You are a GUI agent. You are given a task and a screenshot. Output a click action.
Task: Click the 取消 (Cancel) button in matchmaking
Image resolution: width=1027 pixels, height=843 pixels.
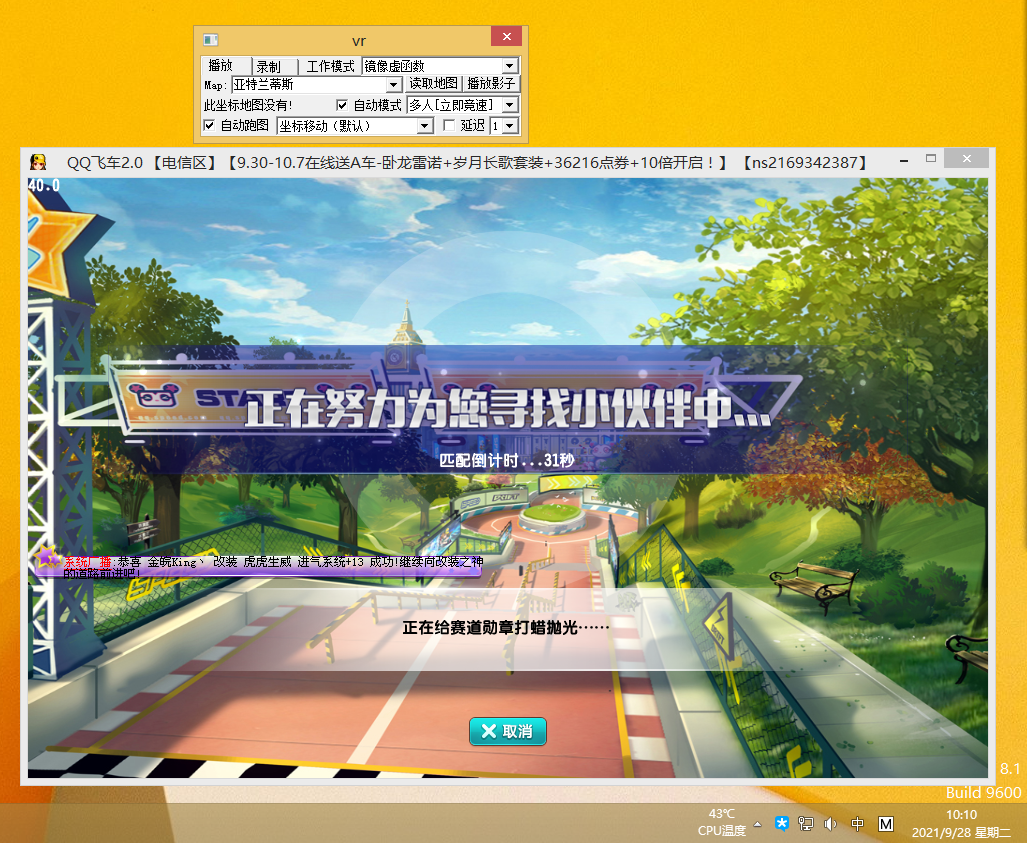click(507, 731)
